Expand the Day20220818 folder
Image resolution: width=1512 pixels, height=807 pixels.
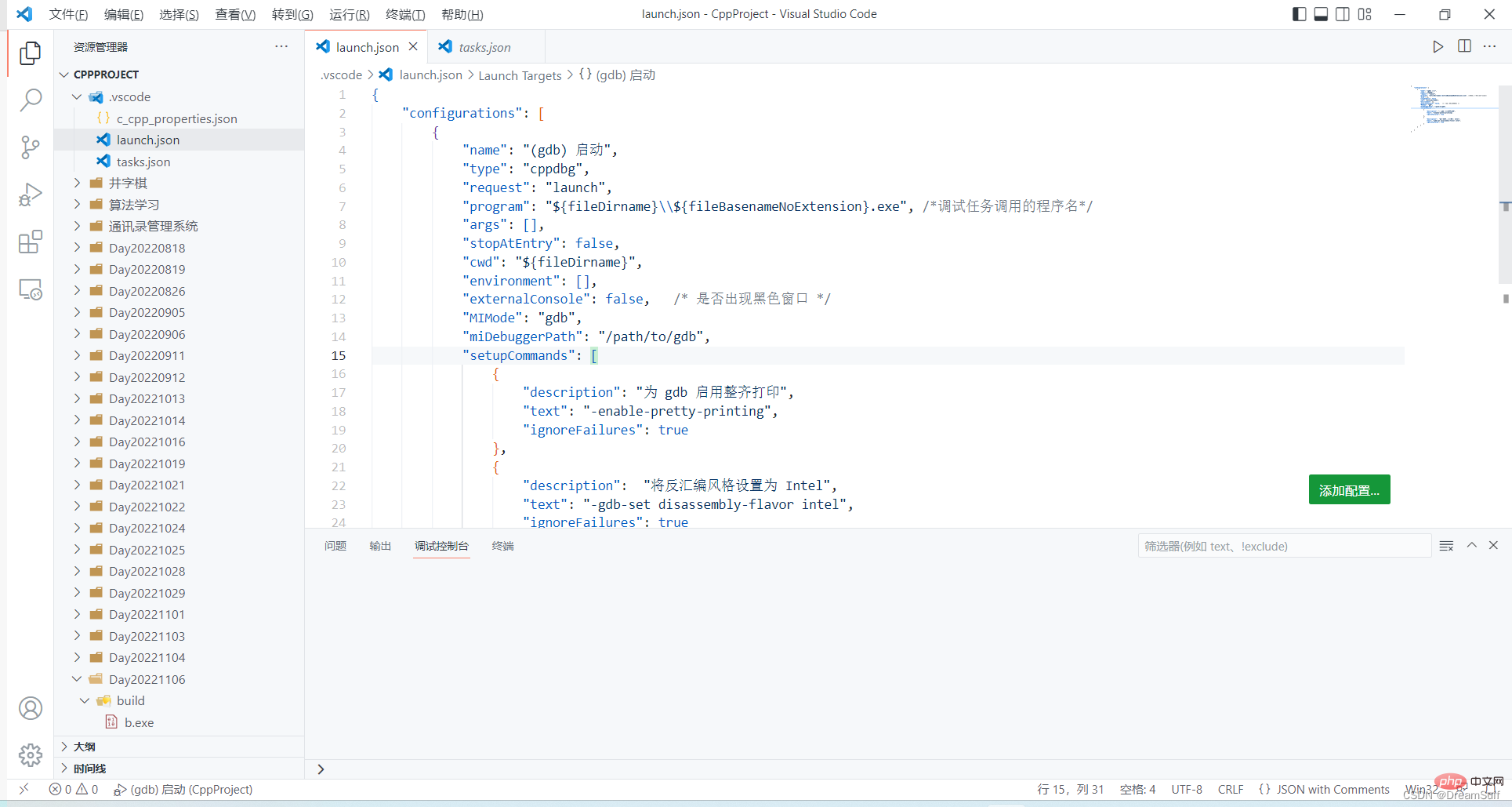pyautogui.click(x=147, y=248)
